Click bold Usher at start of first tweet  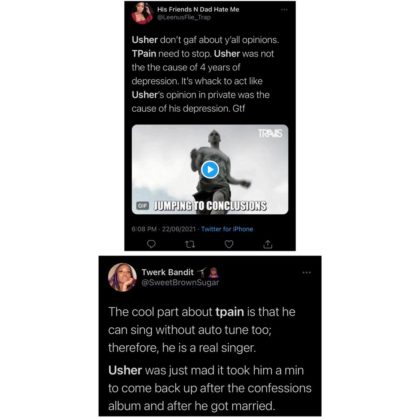tap(144, 40)
